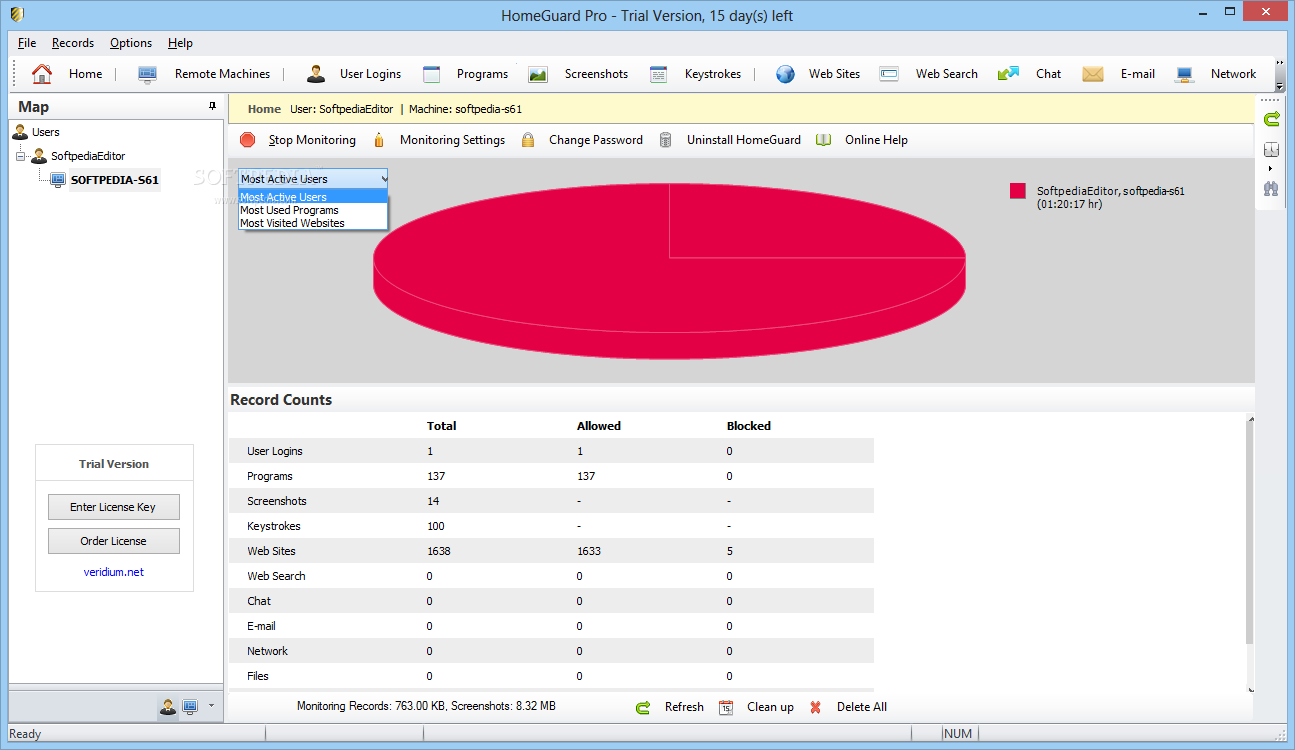Click the Blocked column header
Screen dimensions: 1295x750
(x=749, y=426)
